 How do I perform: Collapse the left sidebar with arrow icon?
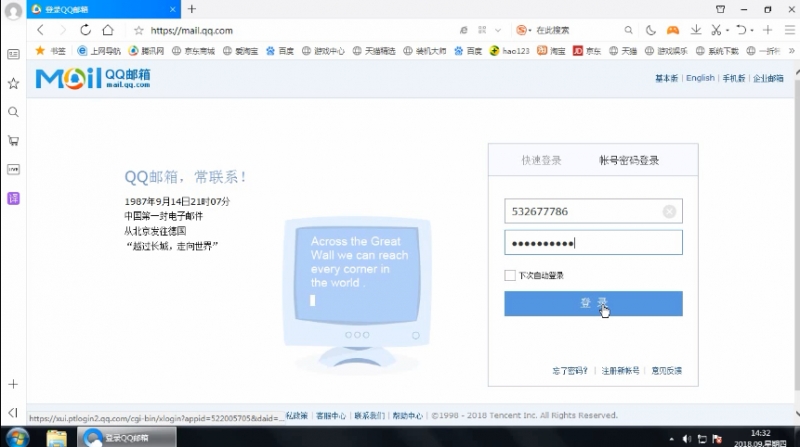coord(13,412)
